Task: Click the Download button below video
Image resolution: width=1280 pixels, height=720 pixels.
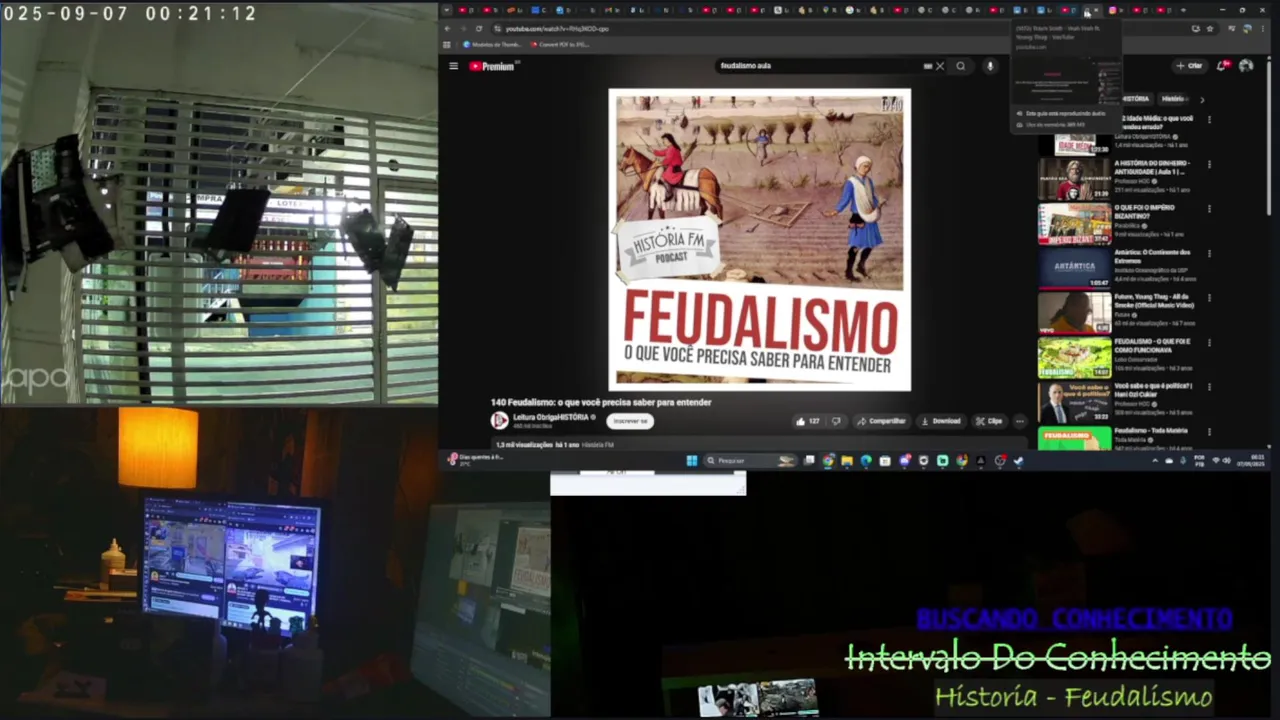Action: coord(940,421)
